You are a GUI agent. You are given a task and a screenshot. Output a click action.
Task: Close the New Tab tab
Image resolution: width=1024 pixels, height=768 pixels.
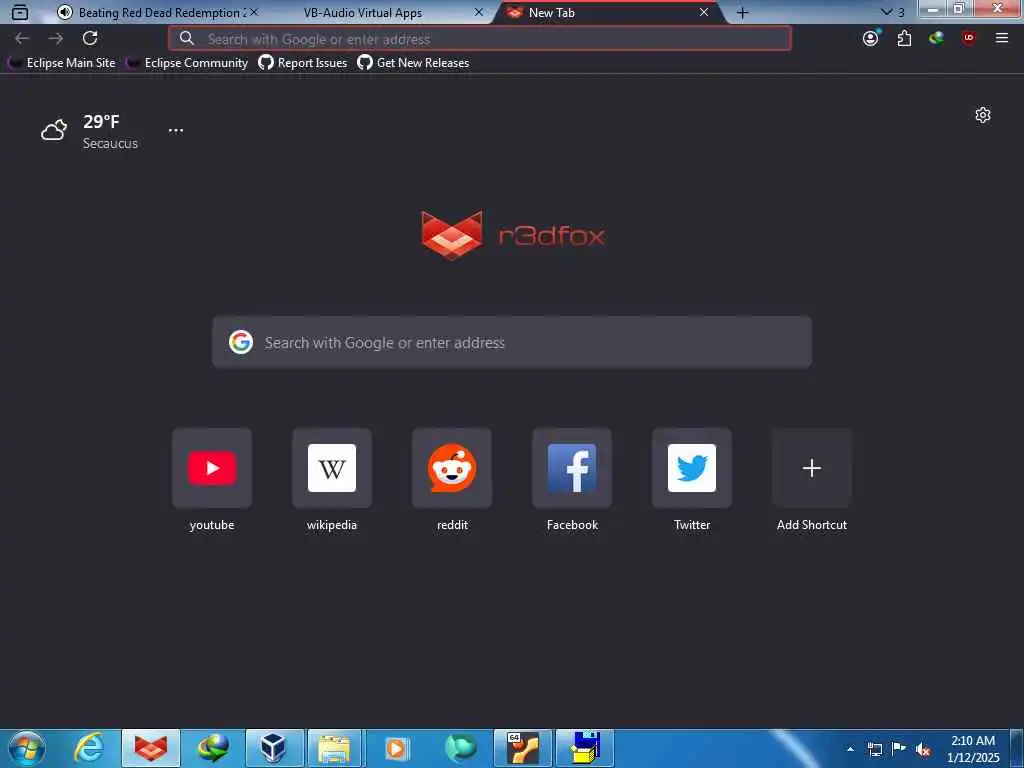pos(704,12)
